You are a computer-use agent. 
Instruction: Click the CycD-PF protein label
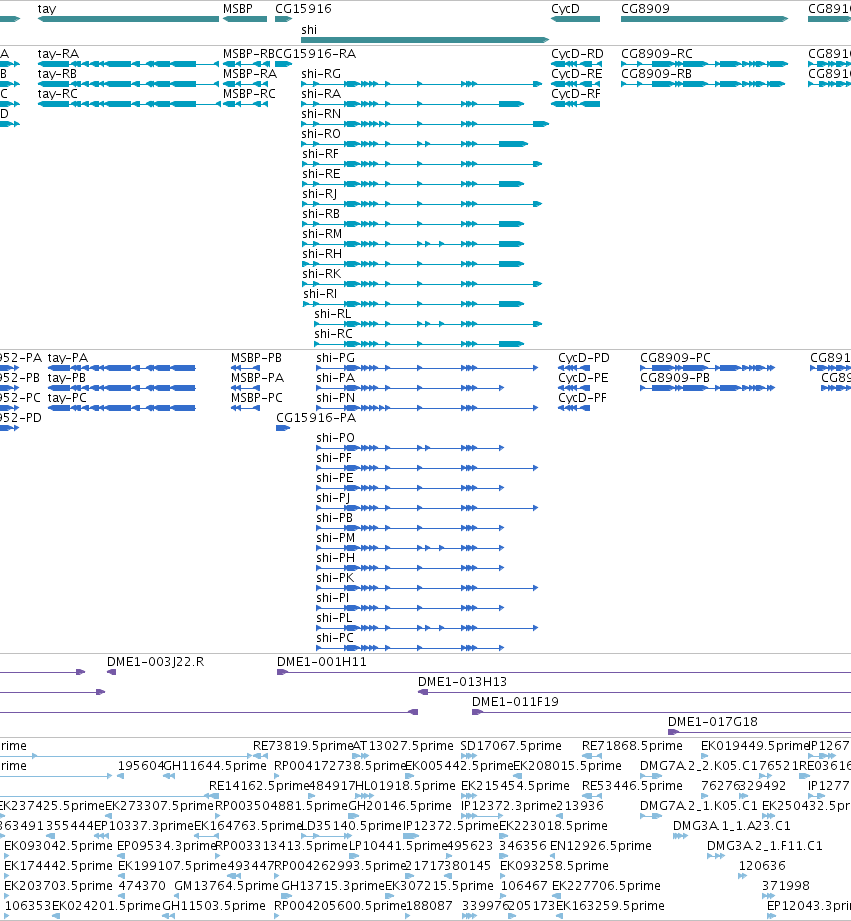pyautogui.click(x=583, y=398)
